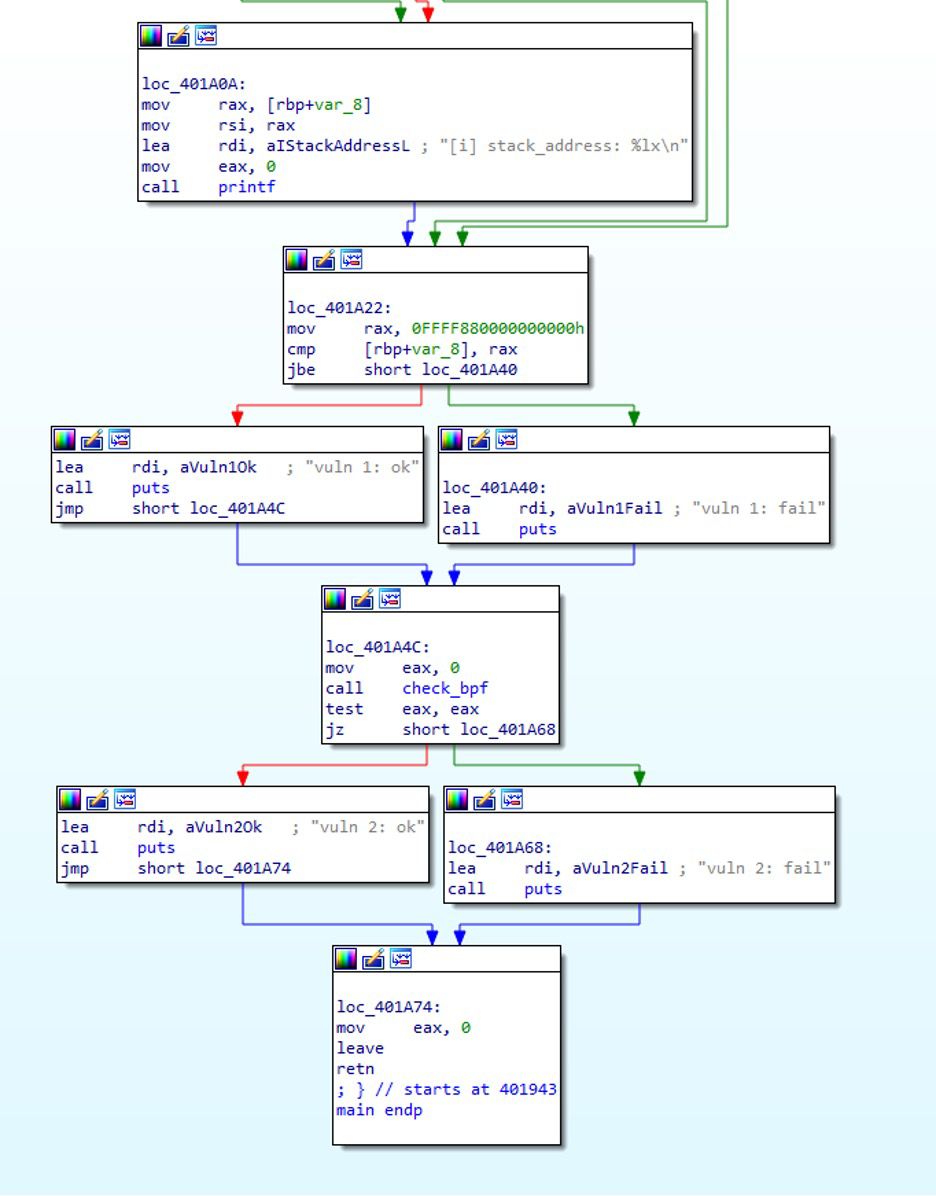Click edit icon in loc_401A74 block
This screenshot has height=1196, width=936.
coord(373,959)
